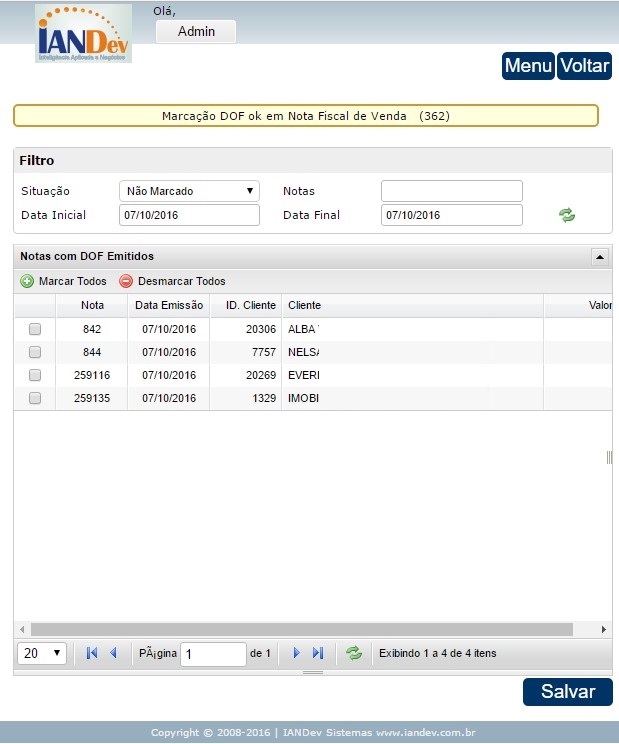The width and height of the screenshot is (619, 744).
Task: Click client ID 20306
Action: [x=261, y=329]
